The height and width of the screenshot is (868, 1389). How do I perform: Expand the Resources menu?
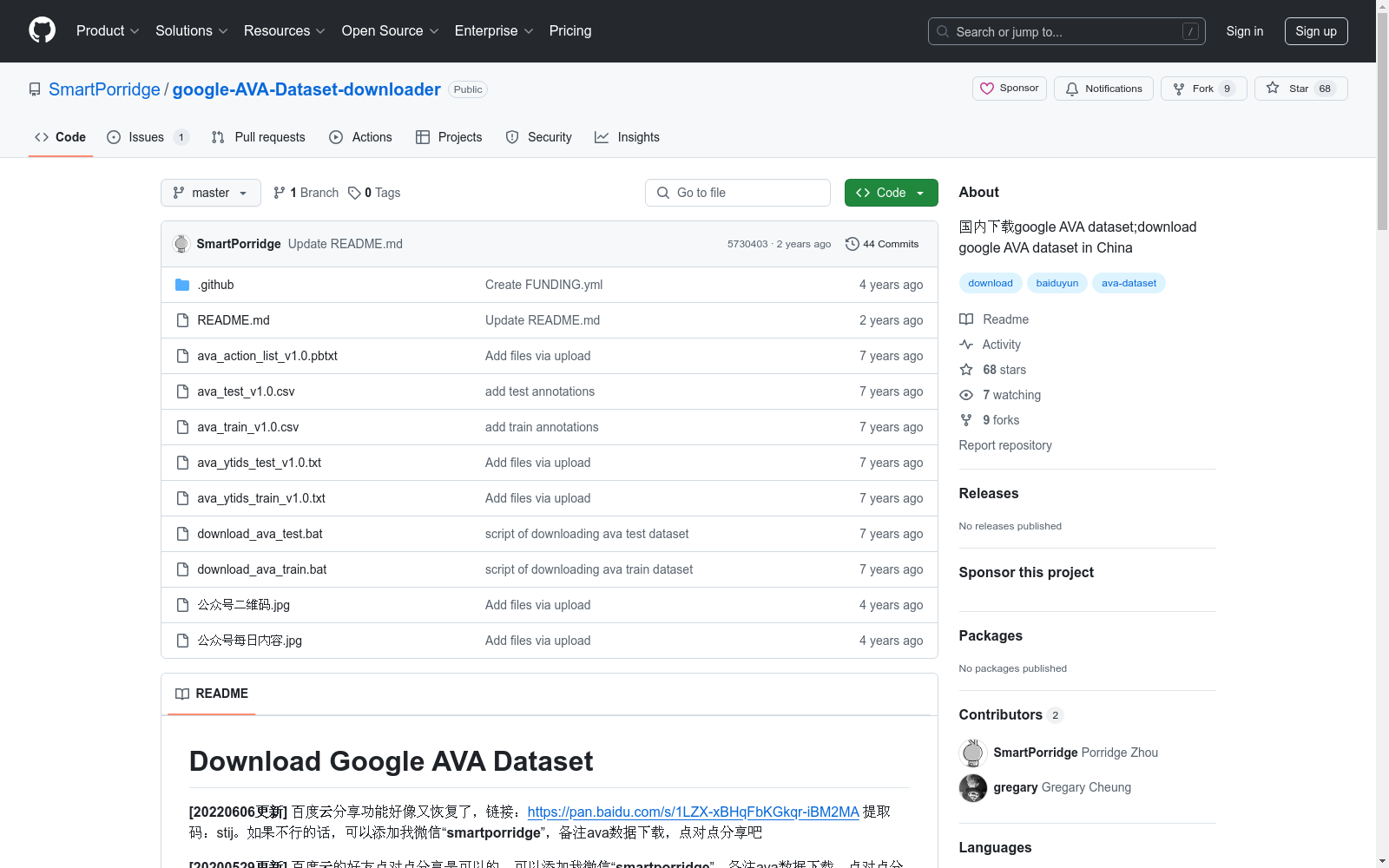point(285,30)
